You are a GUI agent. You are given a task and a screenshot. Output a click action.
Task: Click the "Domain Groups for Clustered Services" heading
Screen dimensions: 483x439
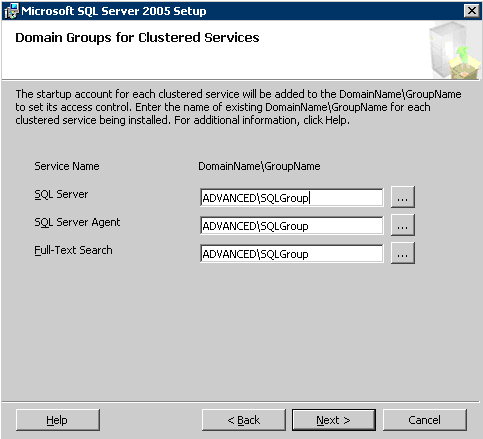click(x=137, y=38)
